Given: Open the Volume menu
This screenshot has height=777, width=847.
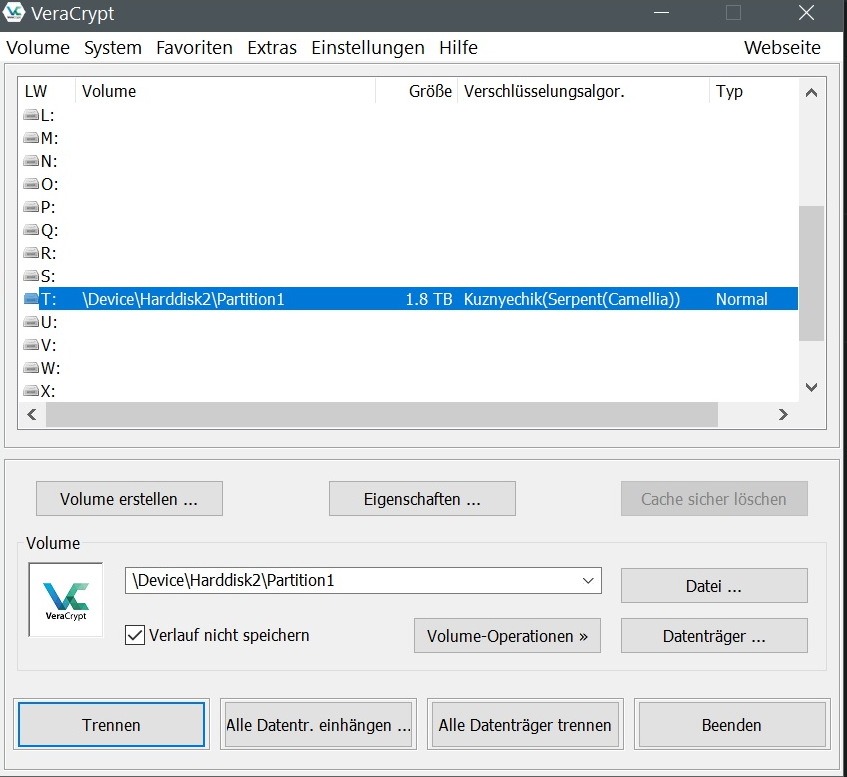Looking at the screenshot, I should [38, 48].
